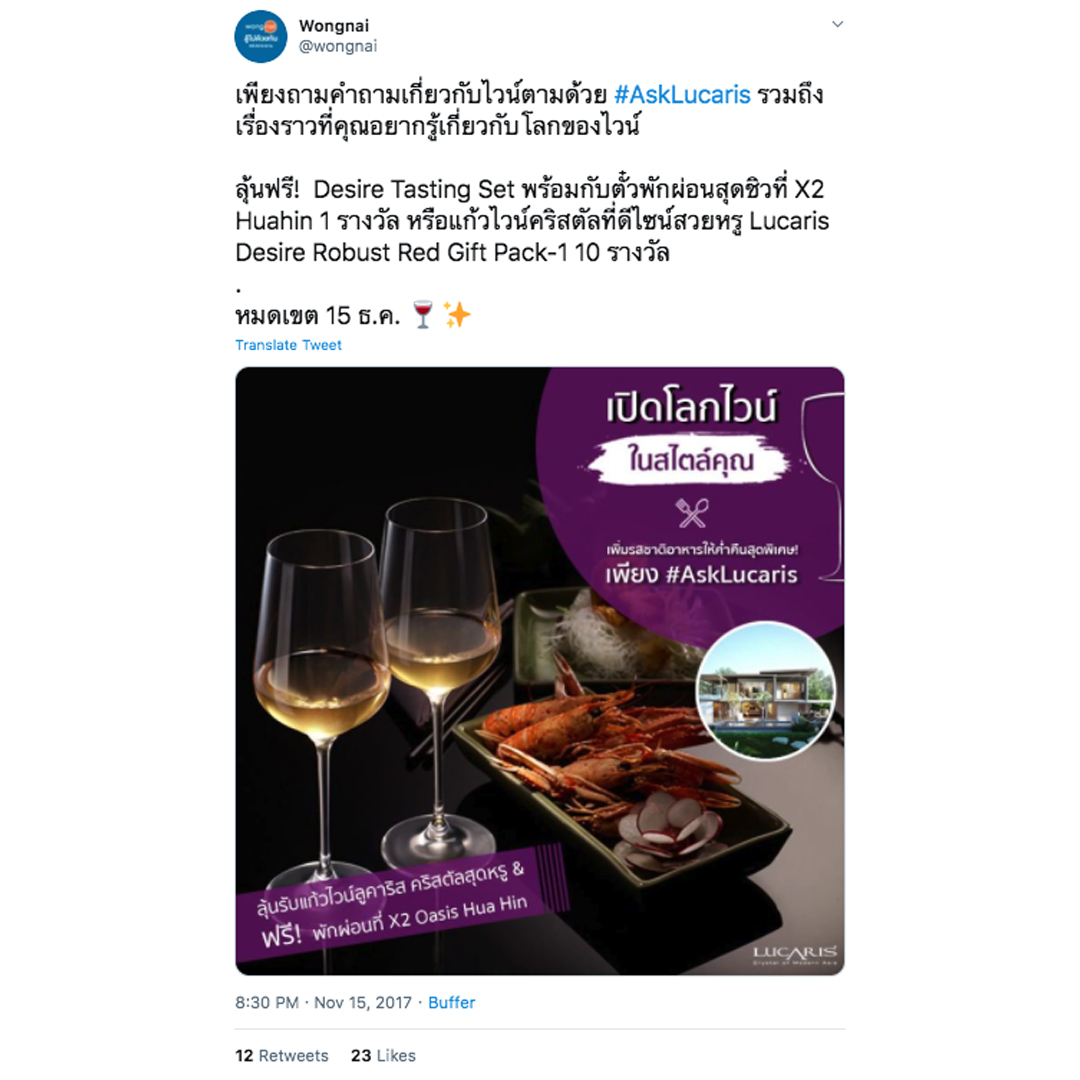This screenshot has width=1080, height=1080.
Task: Click the wine glass emoji
Action: (422, 315)
